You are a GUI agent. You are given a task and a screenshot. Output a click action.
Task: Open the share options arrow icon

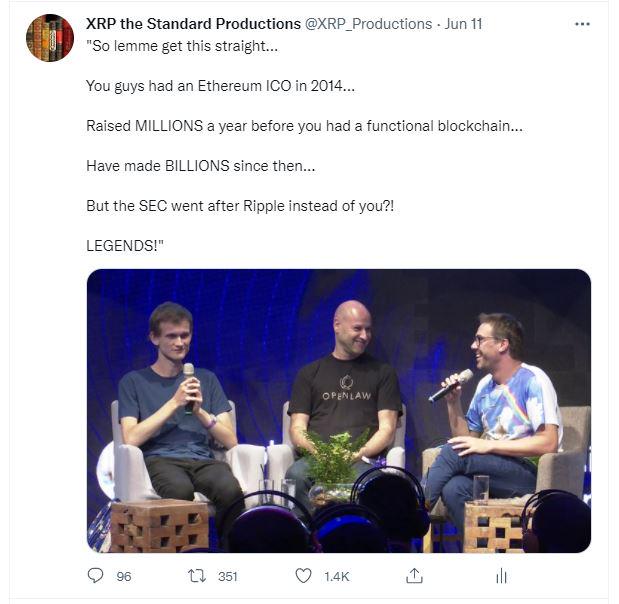(x=413, y=576)
